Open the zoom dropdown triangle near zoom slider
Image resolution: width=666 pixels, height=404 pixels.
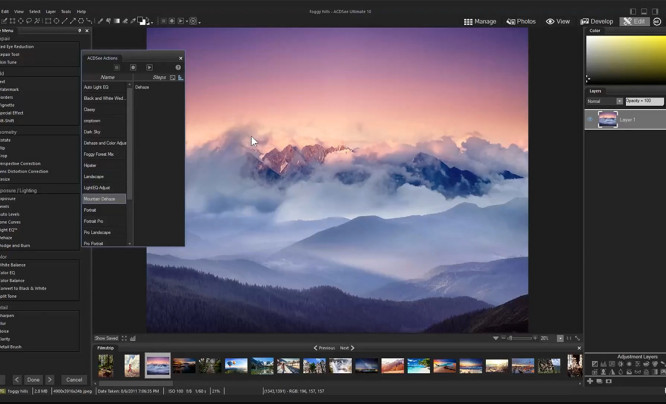[x=495, y=339]
